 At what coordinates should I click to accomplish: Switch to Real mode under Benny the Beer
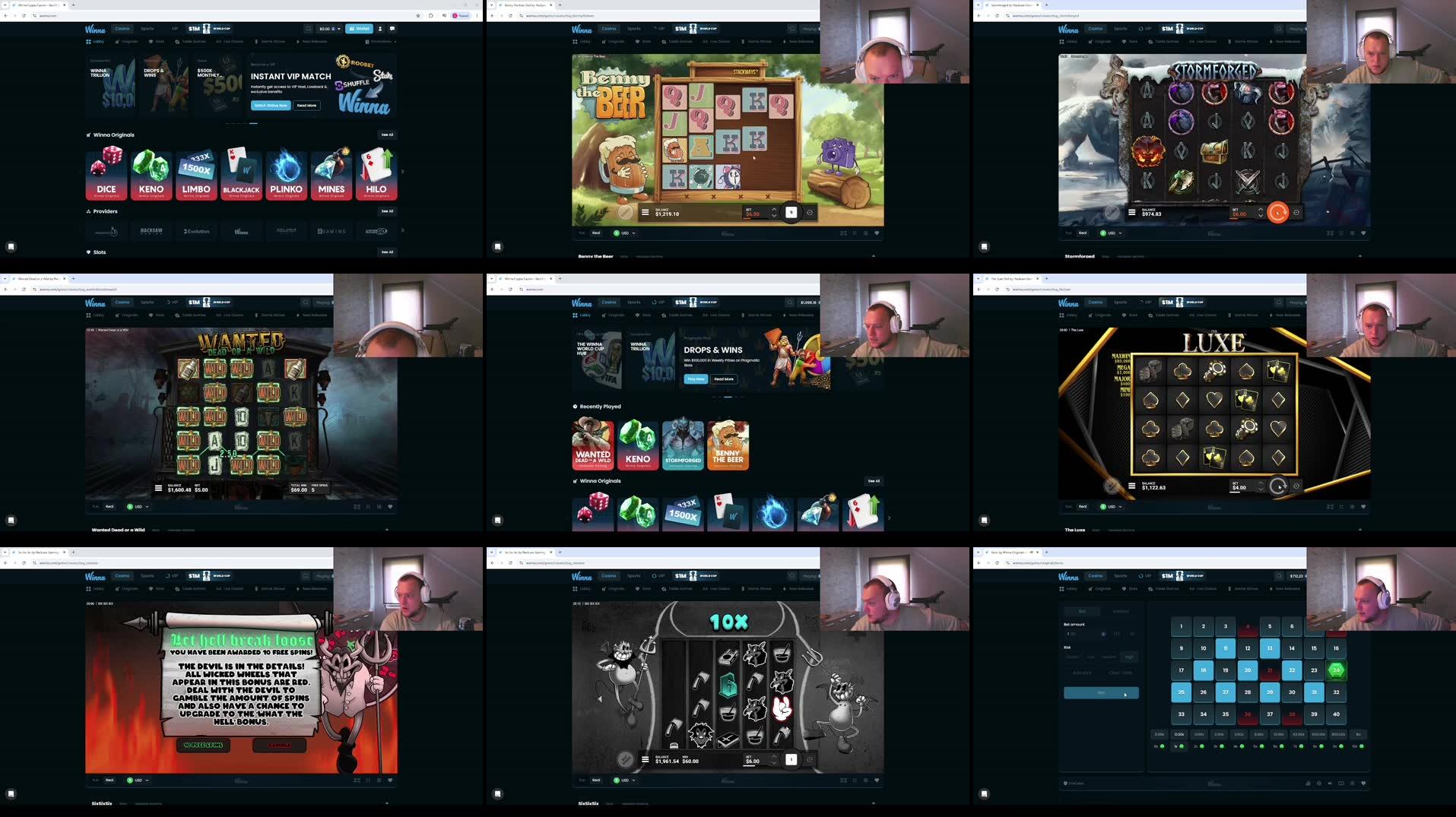tap(596, 233)
